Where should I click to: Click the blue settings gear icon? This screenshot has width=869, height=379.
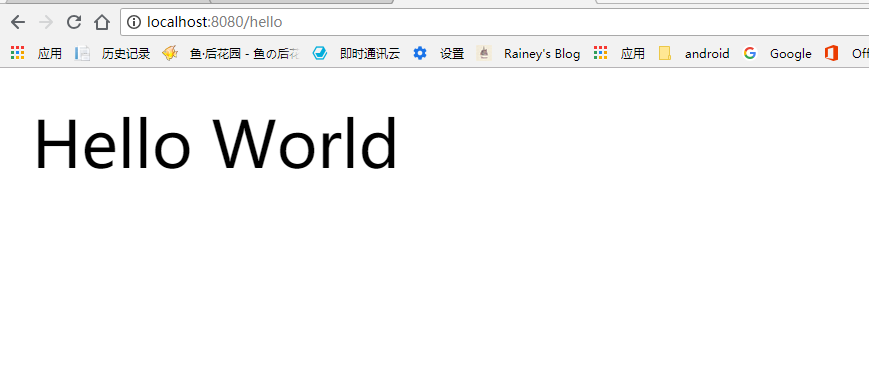[x=420, y=53]
